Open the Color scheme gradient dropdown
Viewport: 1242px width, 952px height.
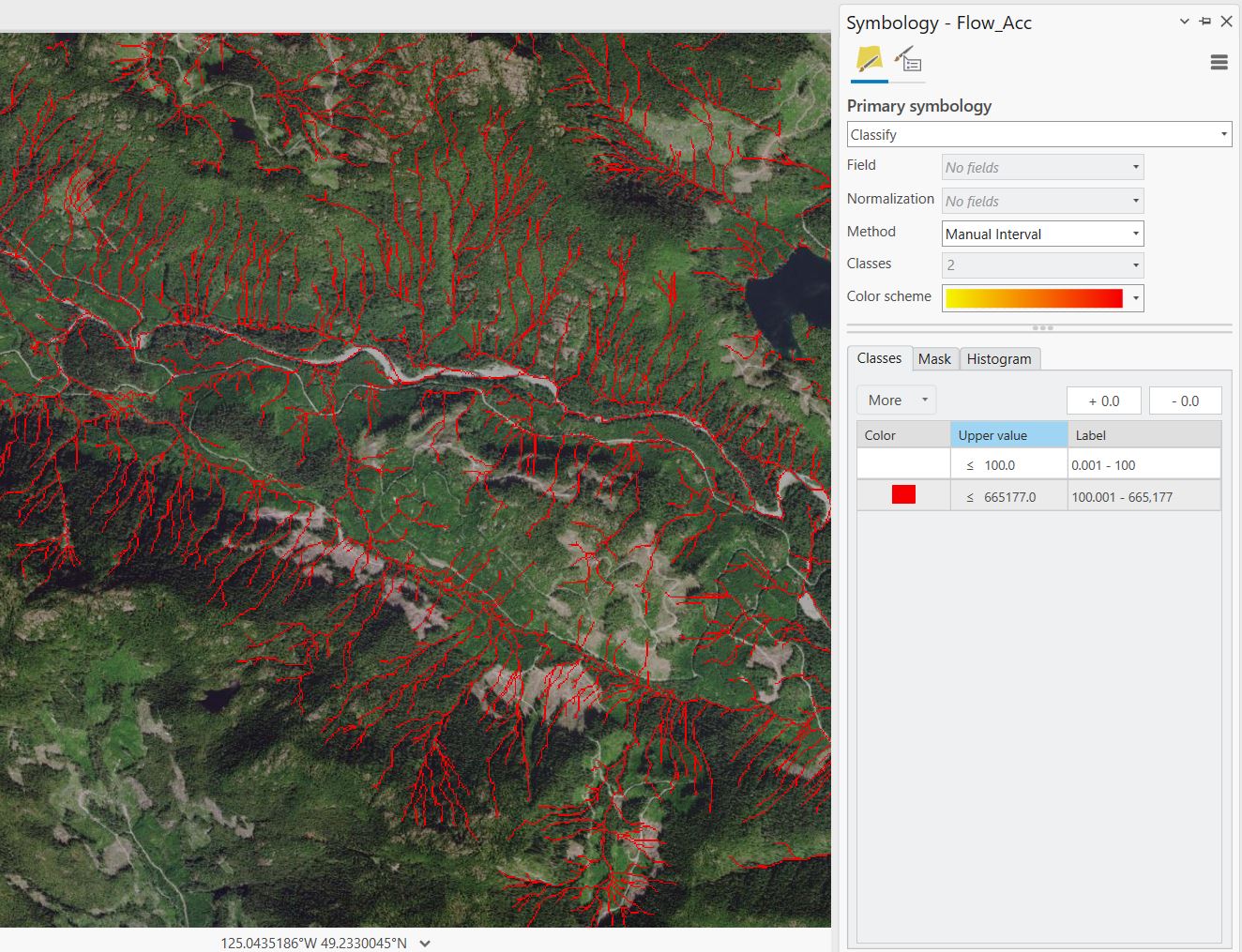pos(1042,298)
